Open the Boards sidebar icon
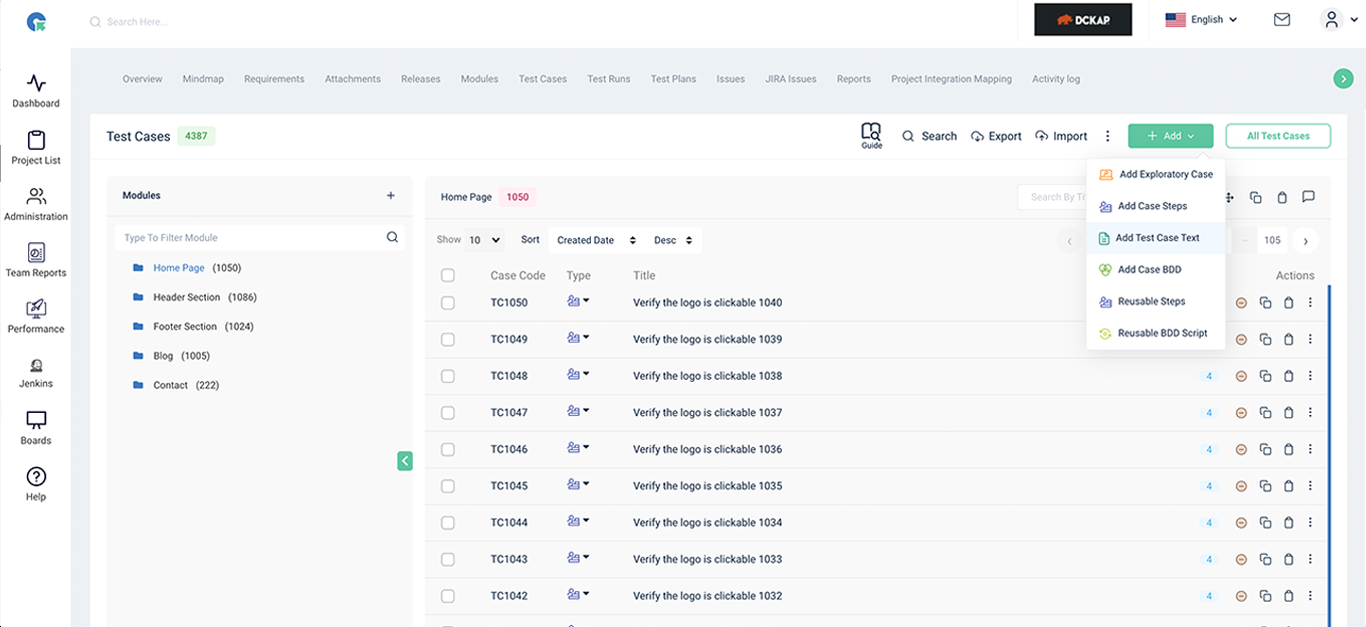 coord(36,420)
